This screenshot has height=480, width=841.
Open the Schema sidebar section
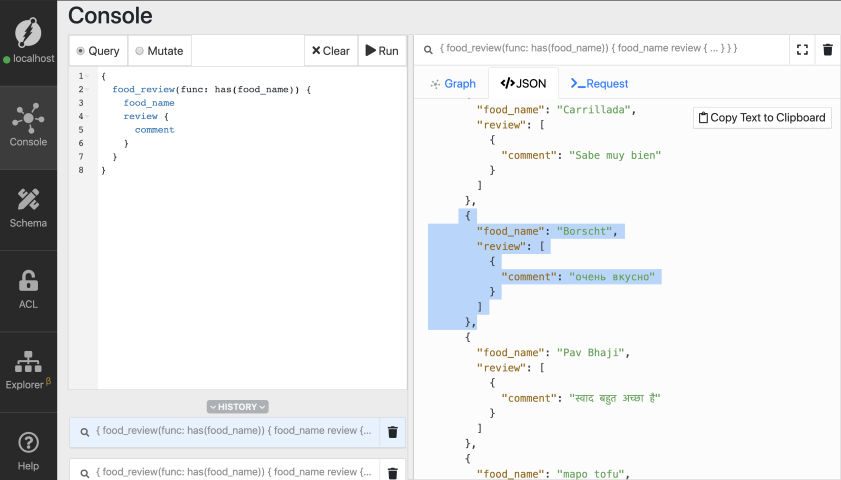(28, 207)
